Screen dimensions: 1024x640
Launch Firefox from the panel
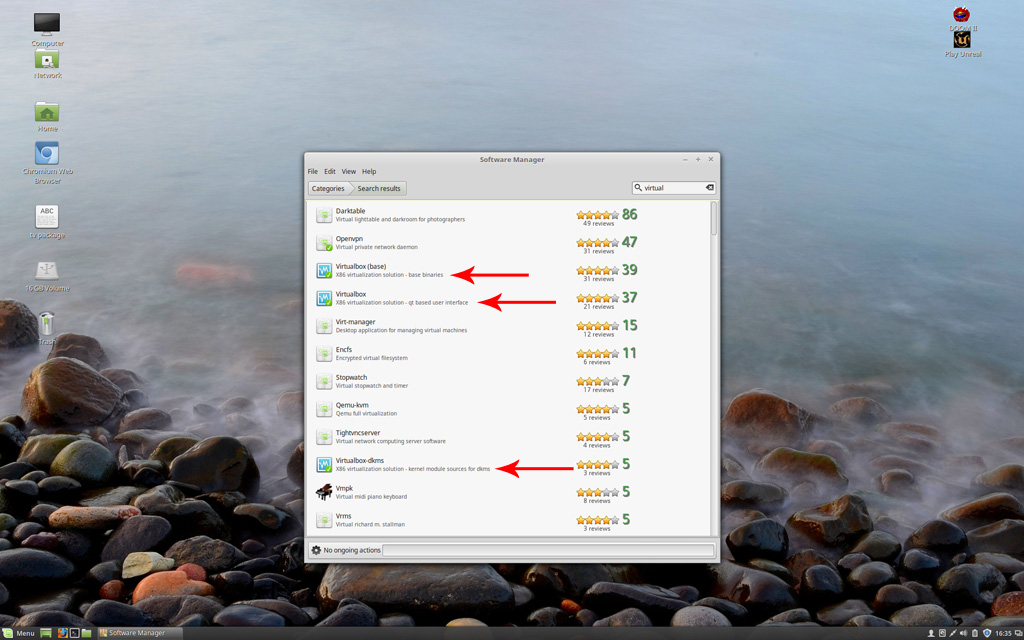pos(62,633)
